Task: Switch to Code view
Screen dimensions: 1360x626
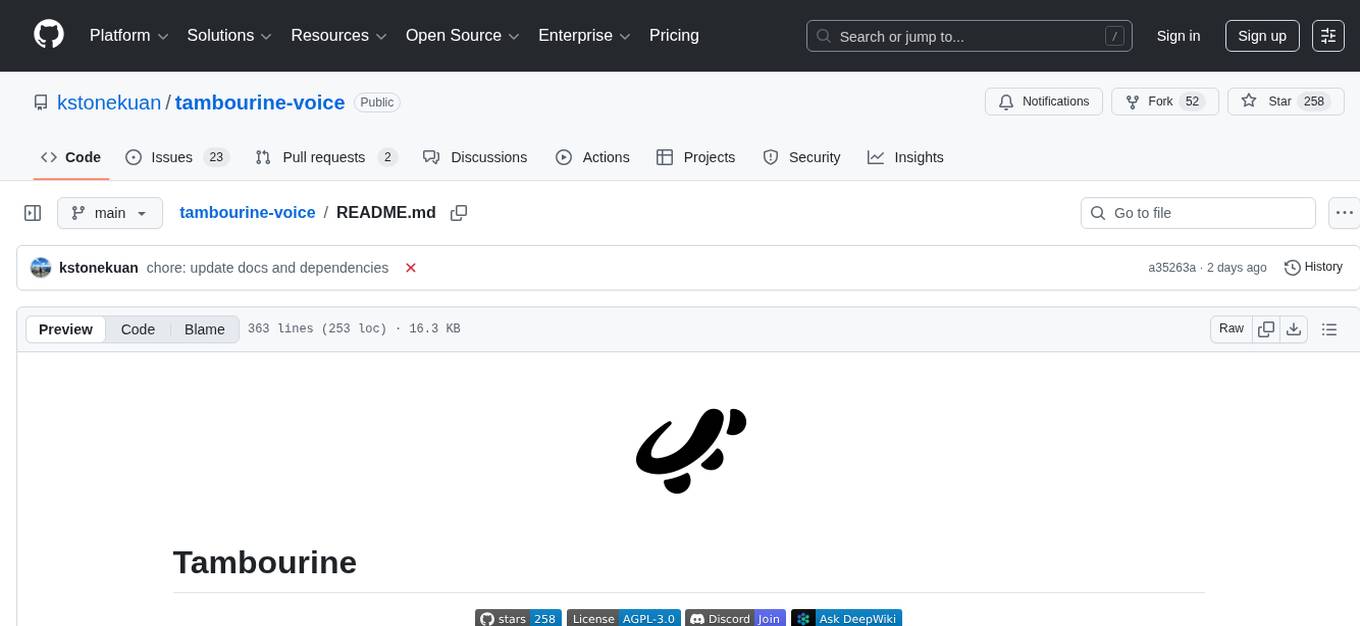Action: pyautogui.click(x=138, y=329)
